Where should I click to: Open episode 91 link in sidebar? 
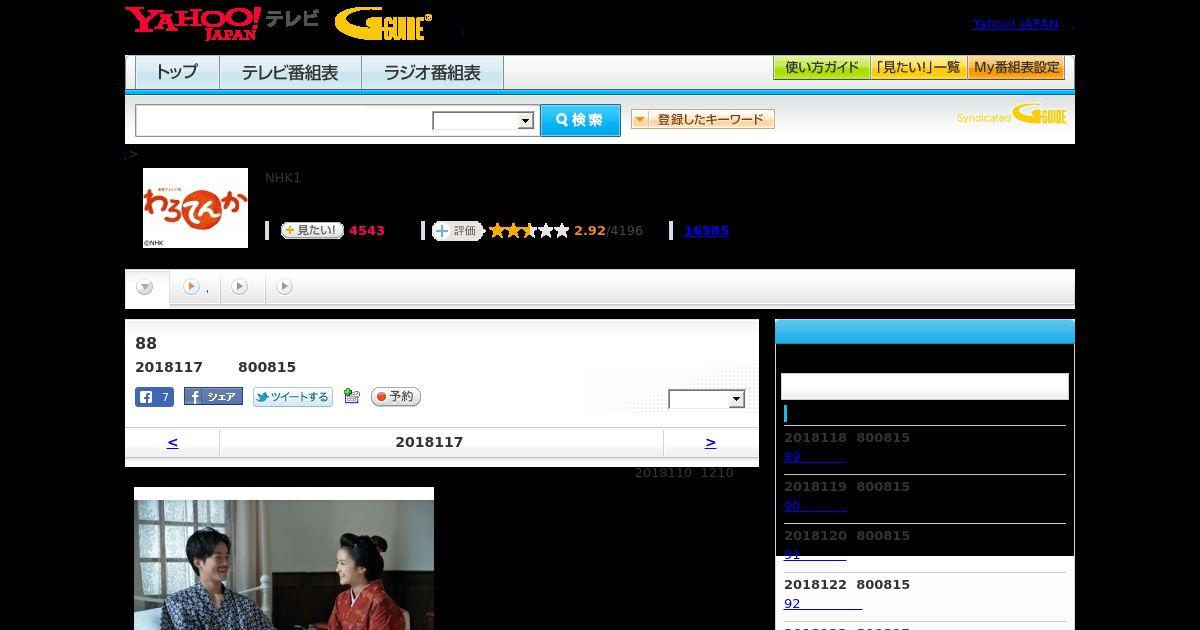pos(815,555)
